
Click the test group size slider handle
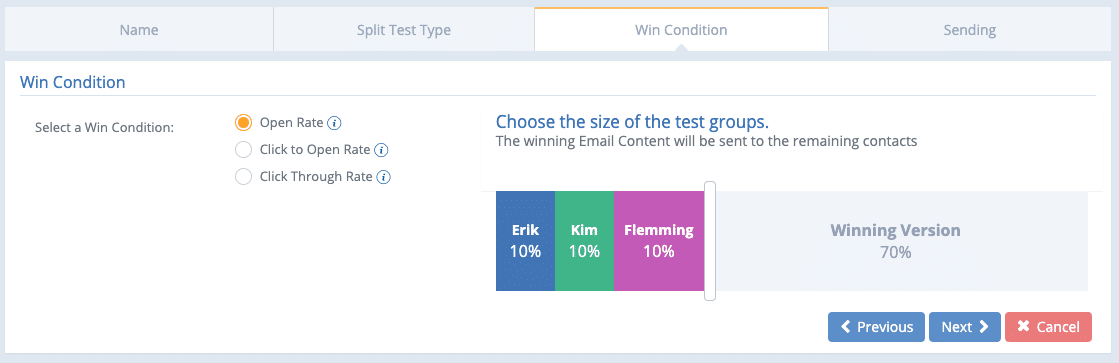click(x=709, y=240)
